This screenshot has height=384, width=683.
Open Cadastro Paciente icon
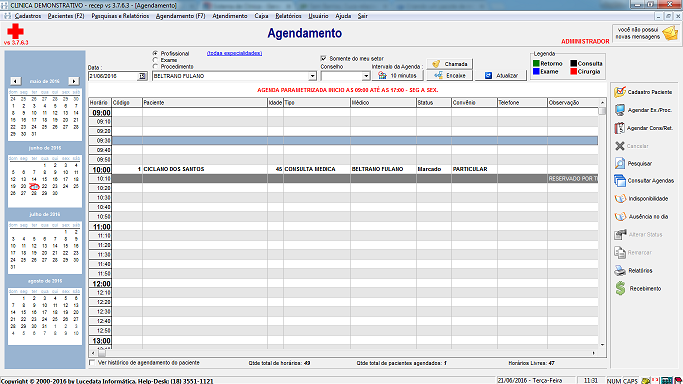pyautogui.click(x=620, y=92)
